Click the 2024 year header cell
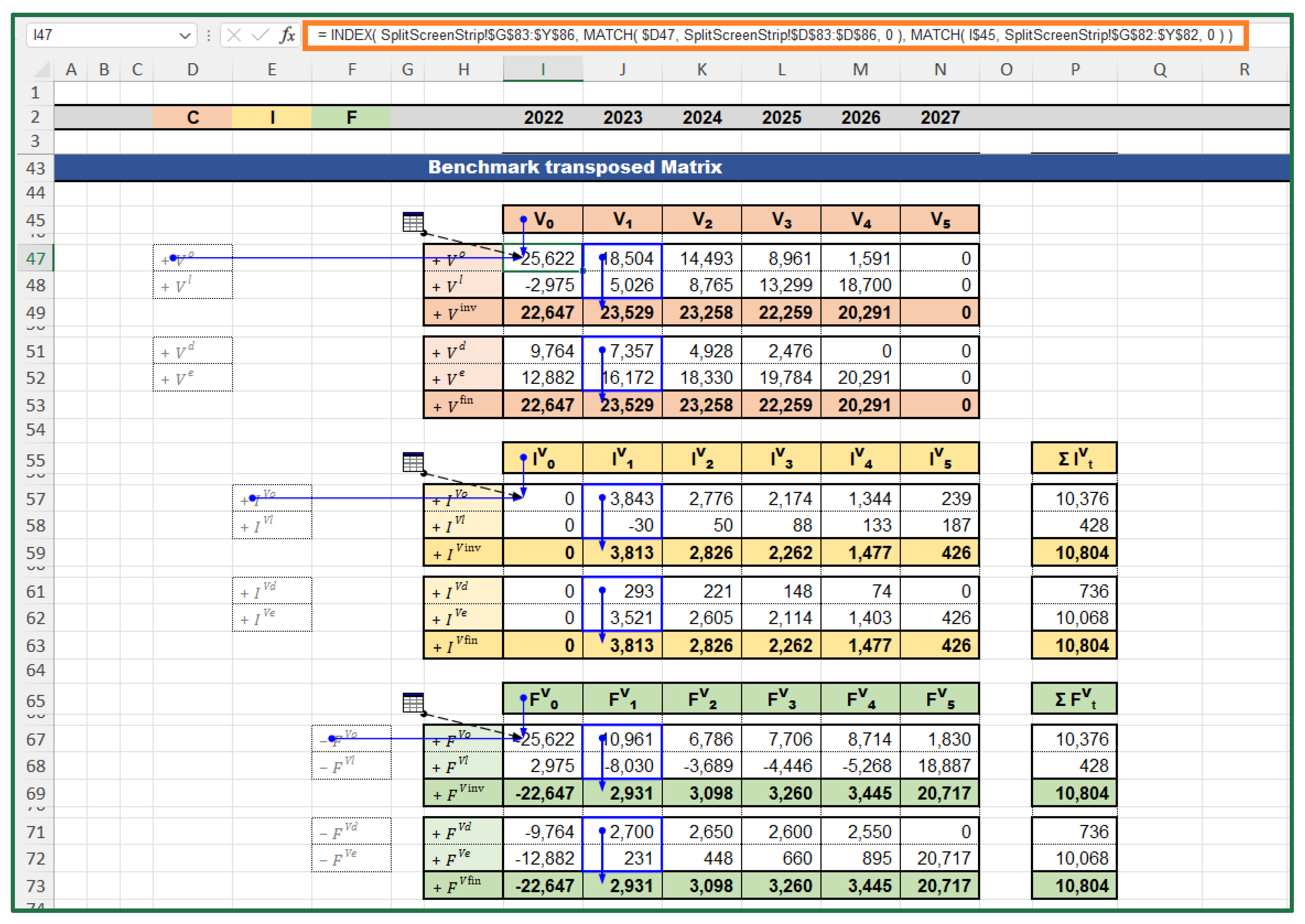1305x924 pixels. tap(702, 117)
